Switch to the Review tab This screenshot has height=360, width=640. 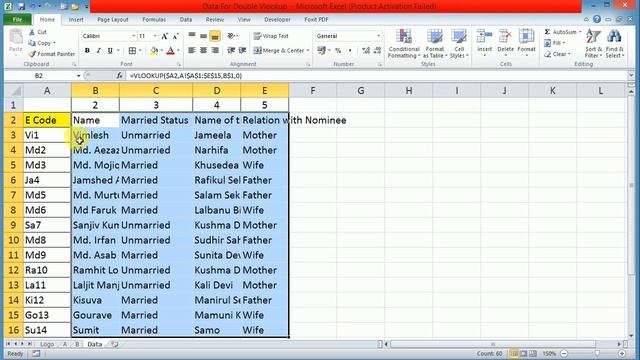tap(215, 20)
